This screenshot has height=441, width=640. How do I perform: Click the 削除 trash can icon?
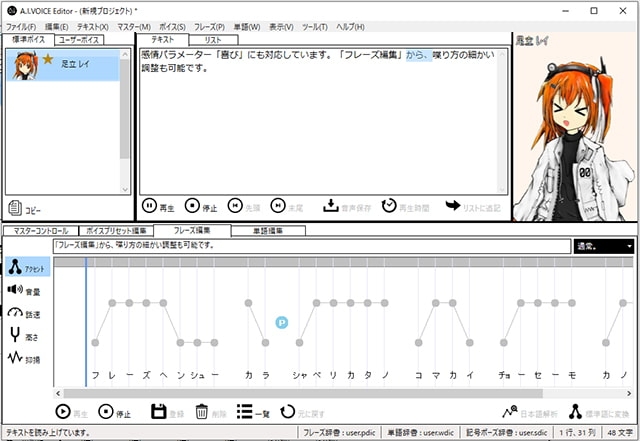(x=201, y=412)
